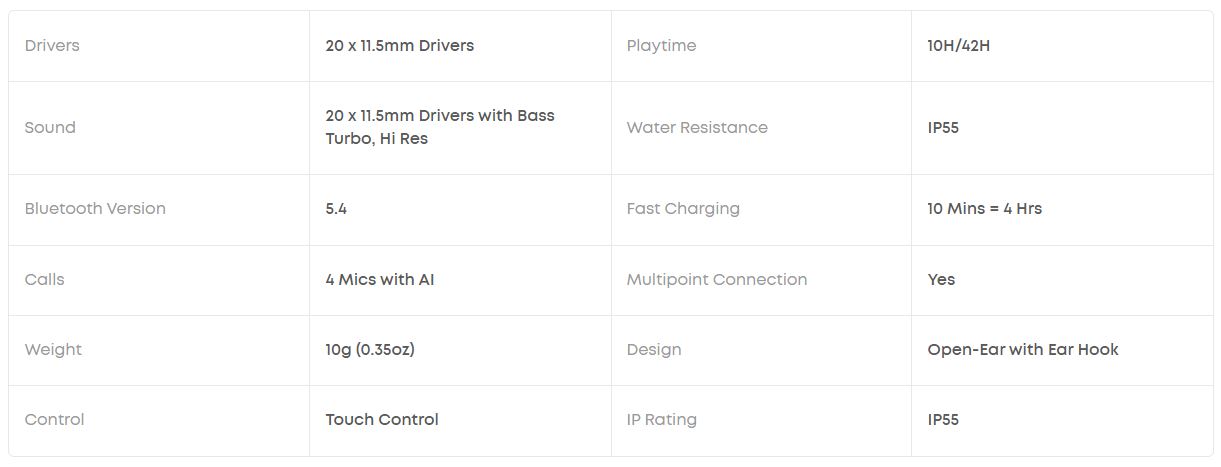Click the "Weight" row label
The image size is (1221, 467).
point(53,350)
